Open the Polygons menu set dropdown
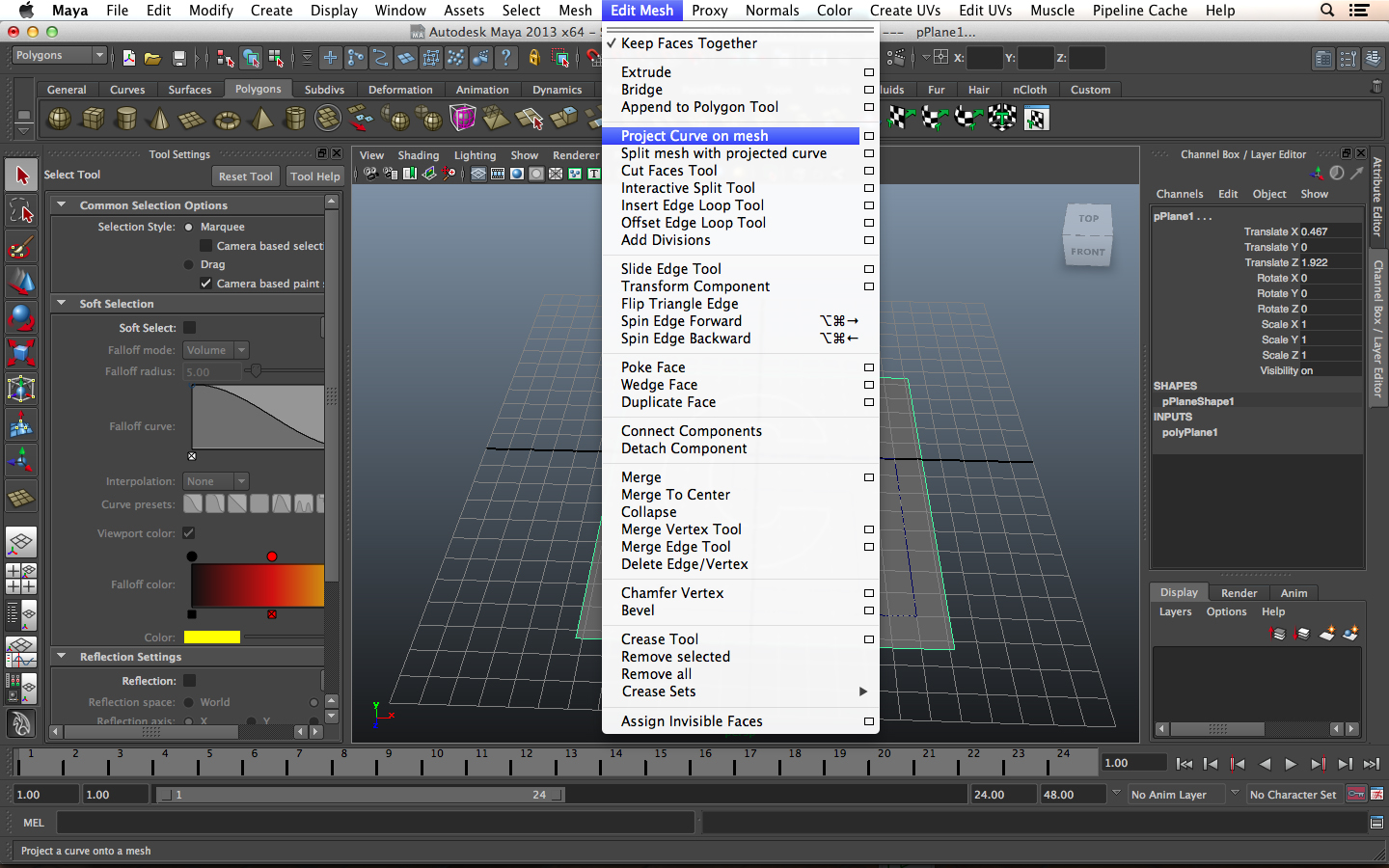 pos(58,56)
